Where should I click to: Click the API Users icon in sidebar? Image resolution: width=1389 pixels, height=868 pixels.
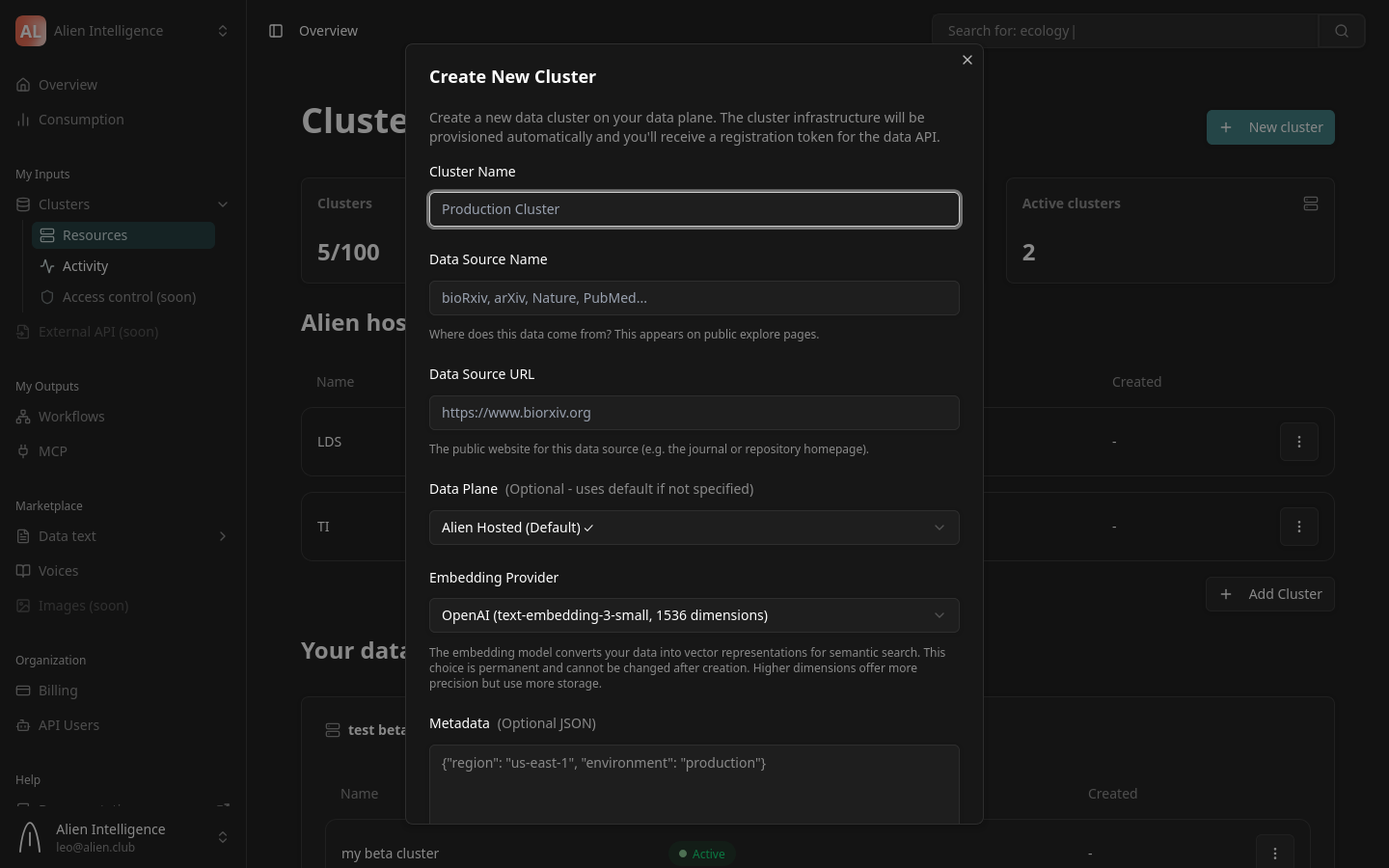(x=23, y=725)
